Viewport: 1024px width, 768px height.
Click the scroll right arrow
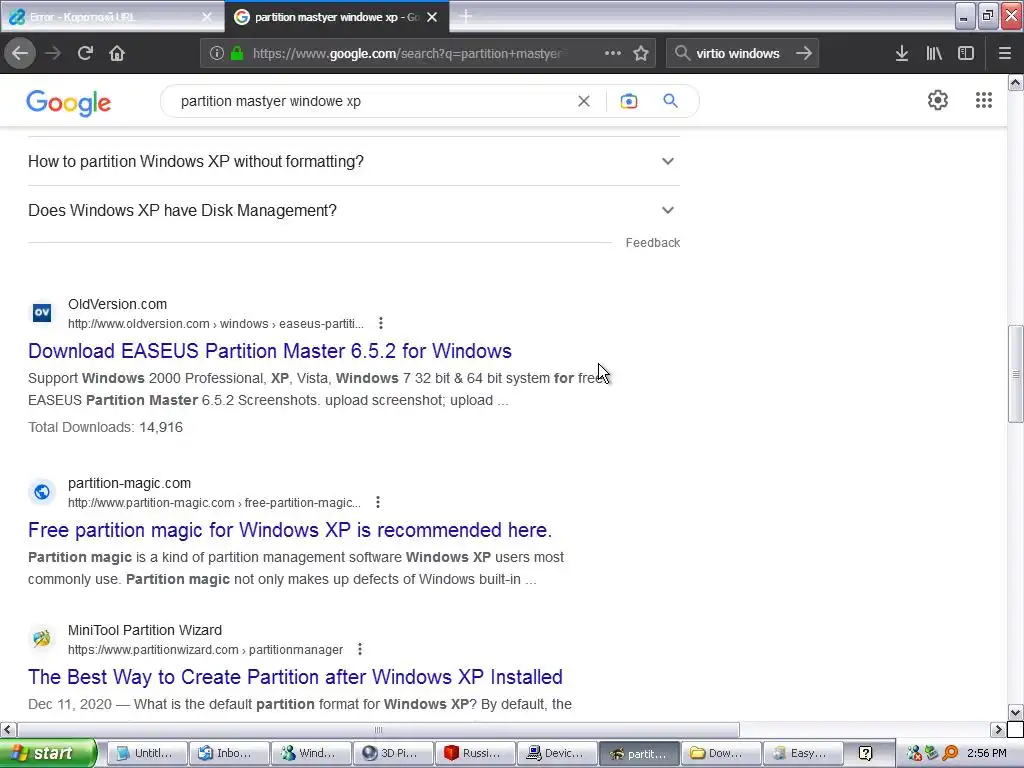pyautogui.click(x=998, y=729)
